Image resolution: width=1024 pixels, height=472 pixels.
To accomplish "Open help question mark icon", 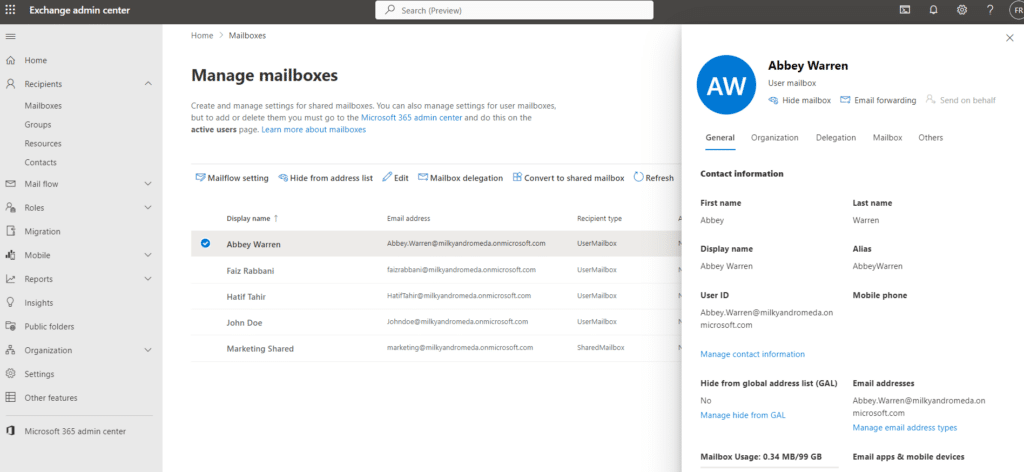I will click(x=990, y=10).
